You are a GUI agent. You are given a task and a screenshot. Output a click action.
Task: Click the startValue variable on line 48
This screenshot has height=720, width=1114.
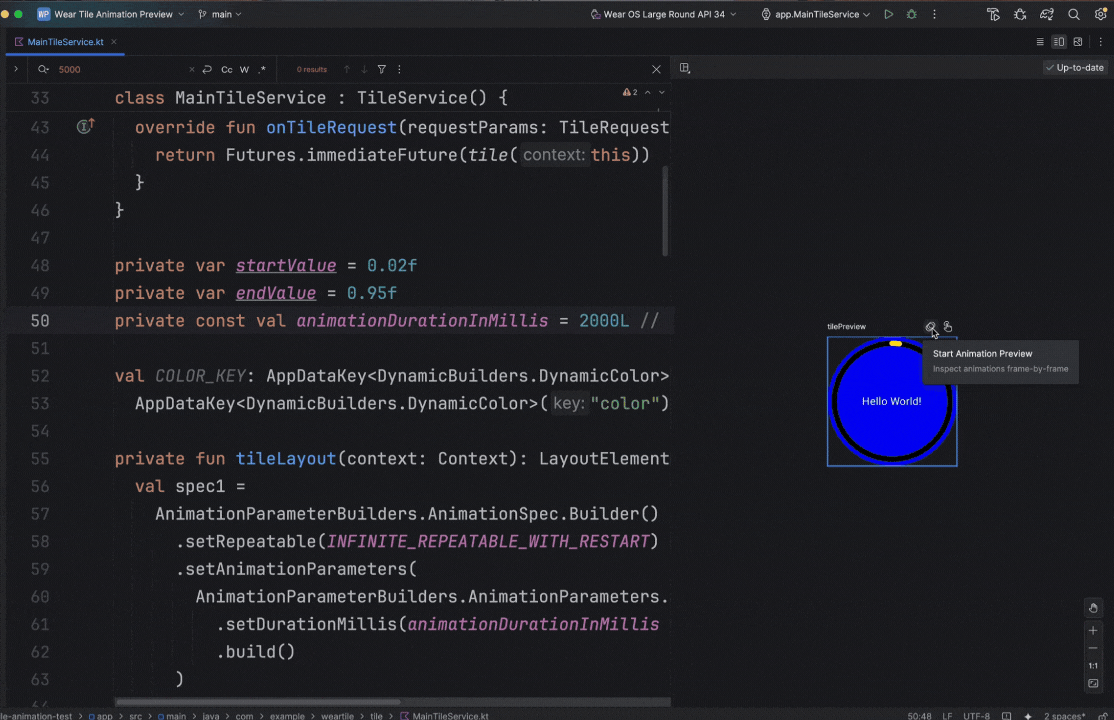[x=286, y=265]
